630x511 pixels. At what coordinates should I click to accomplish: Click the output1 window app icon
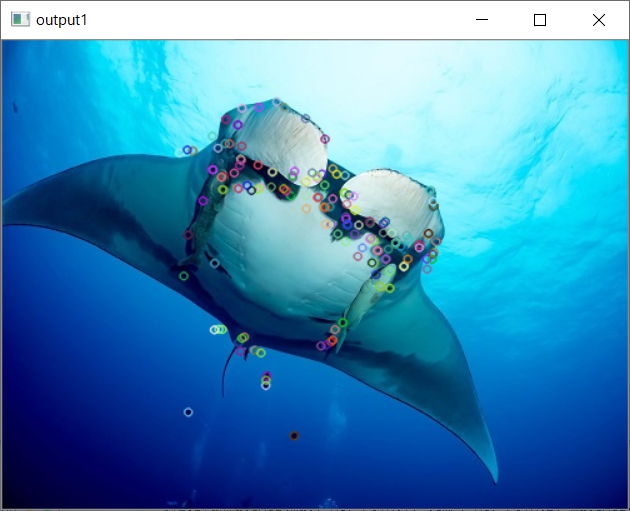[20, 19]
